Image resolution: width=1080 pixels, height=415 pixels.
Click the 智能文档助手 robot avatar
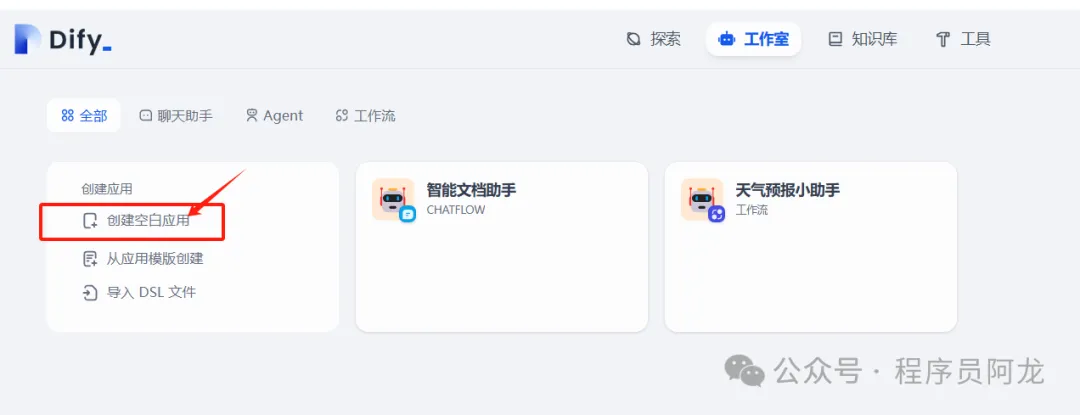point(393,200)
